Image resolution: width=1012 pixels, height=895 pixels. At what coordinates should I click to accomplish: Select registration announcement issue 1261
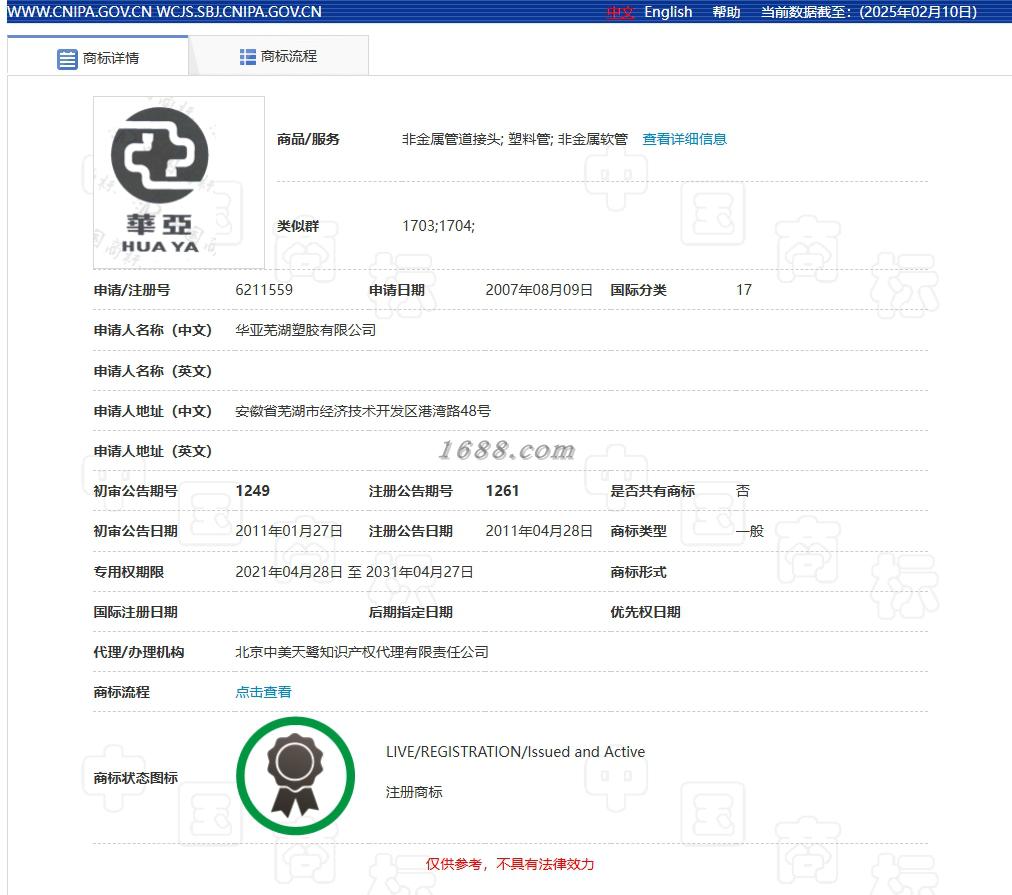pyautogui.click(x=502, y=491)
